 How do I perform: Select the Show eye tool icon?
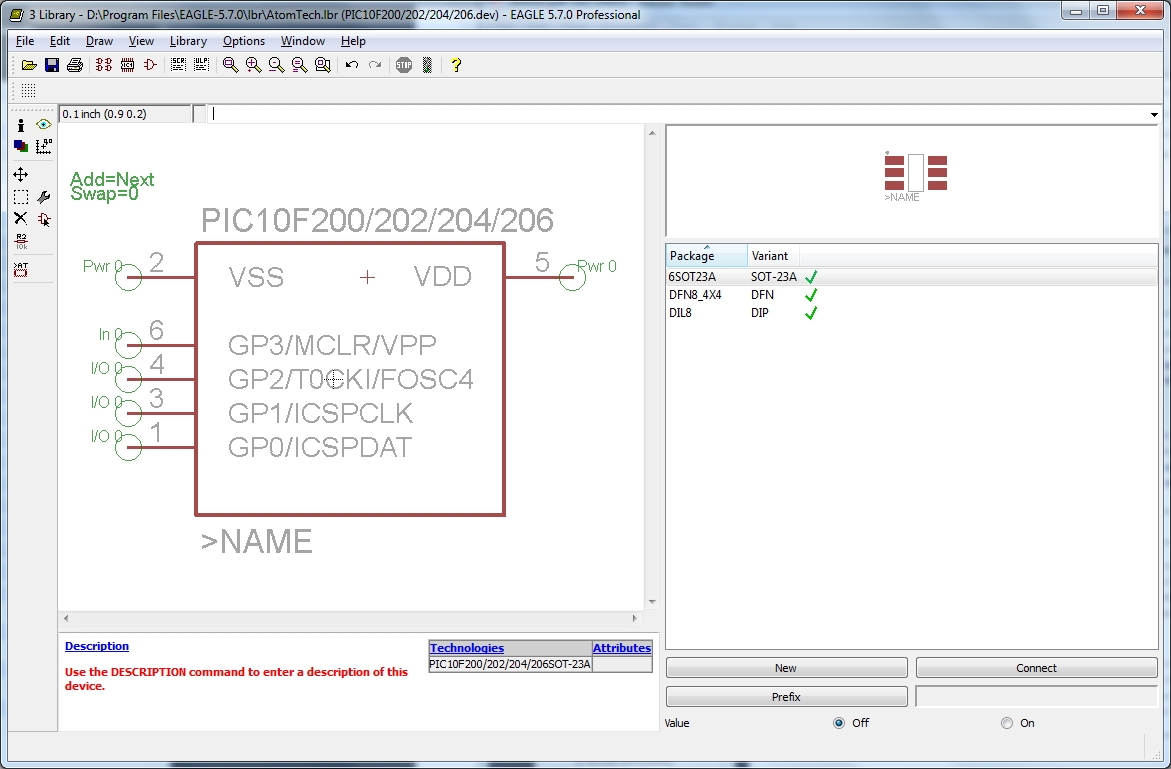pyautogui.click(x=44, y=125)
